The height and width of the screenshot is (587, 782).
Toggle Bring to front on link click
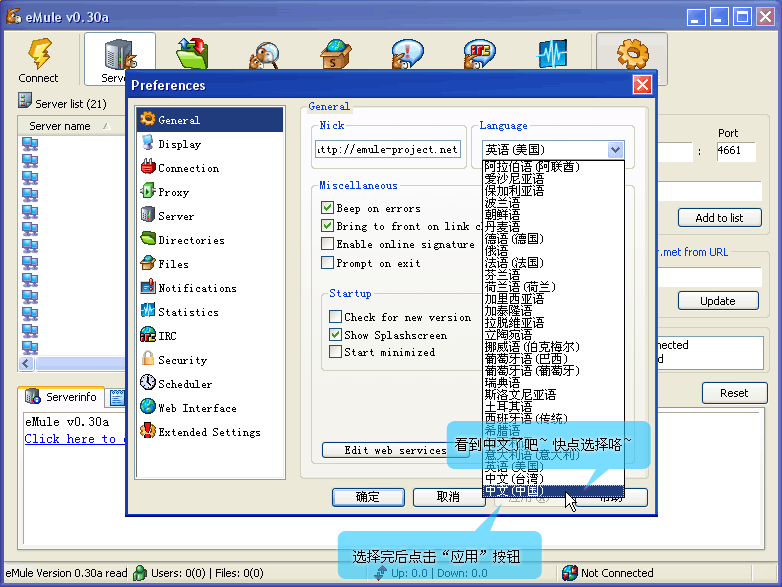point(327,225)
